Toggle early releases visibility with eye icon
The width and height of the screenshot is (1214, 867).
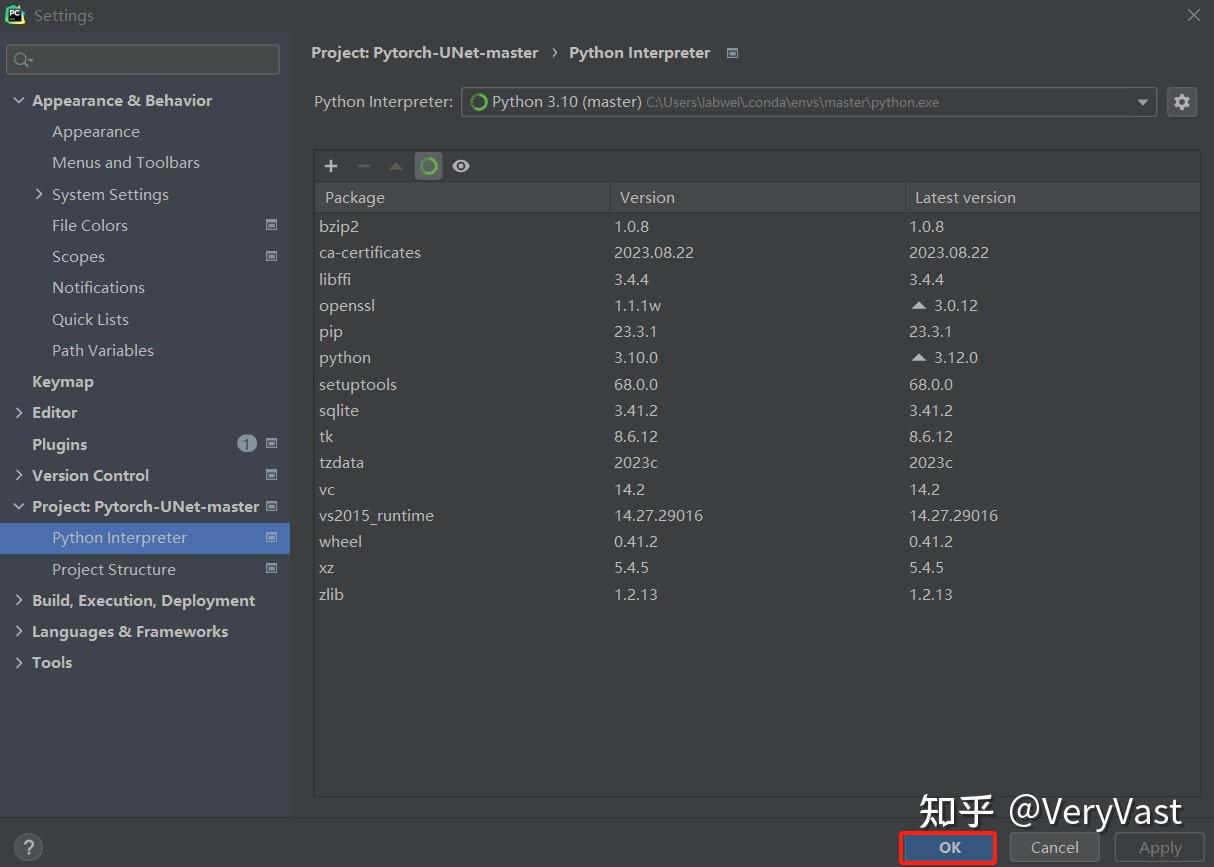461,166
